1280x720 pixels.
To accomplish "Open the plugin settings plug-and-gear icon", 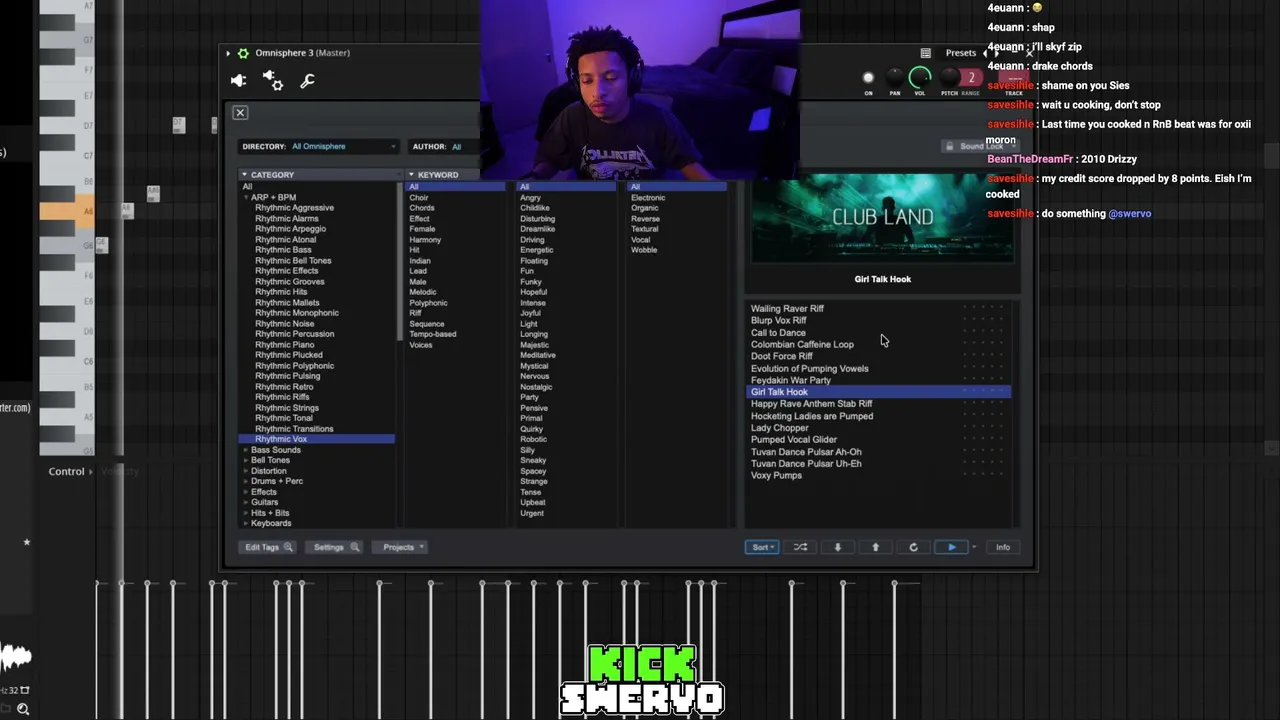I will (272, 81).
